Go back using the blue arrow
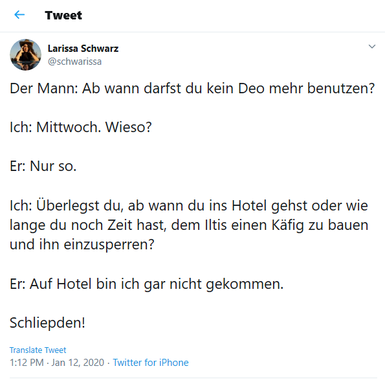Viewport: 385px width, 386px height. (x=20, y=15)
